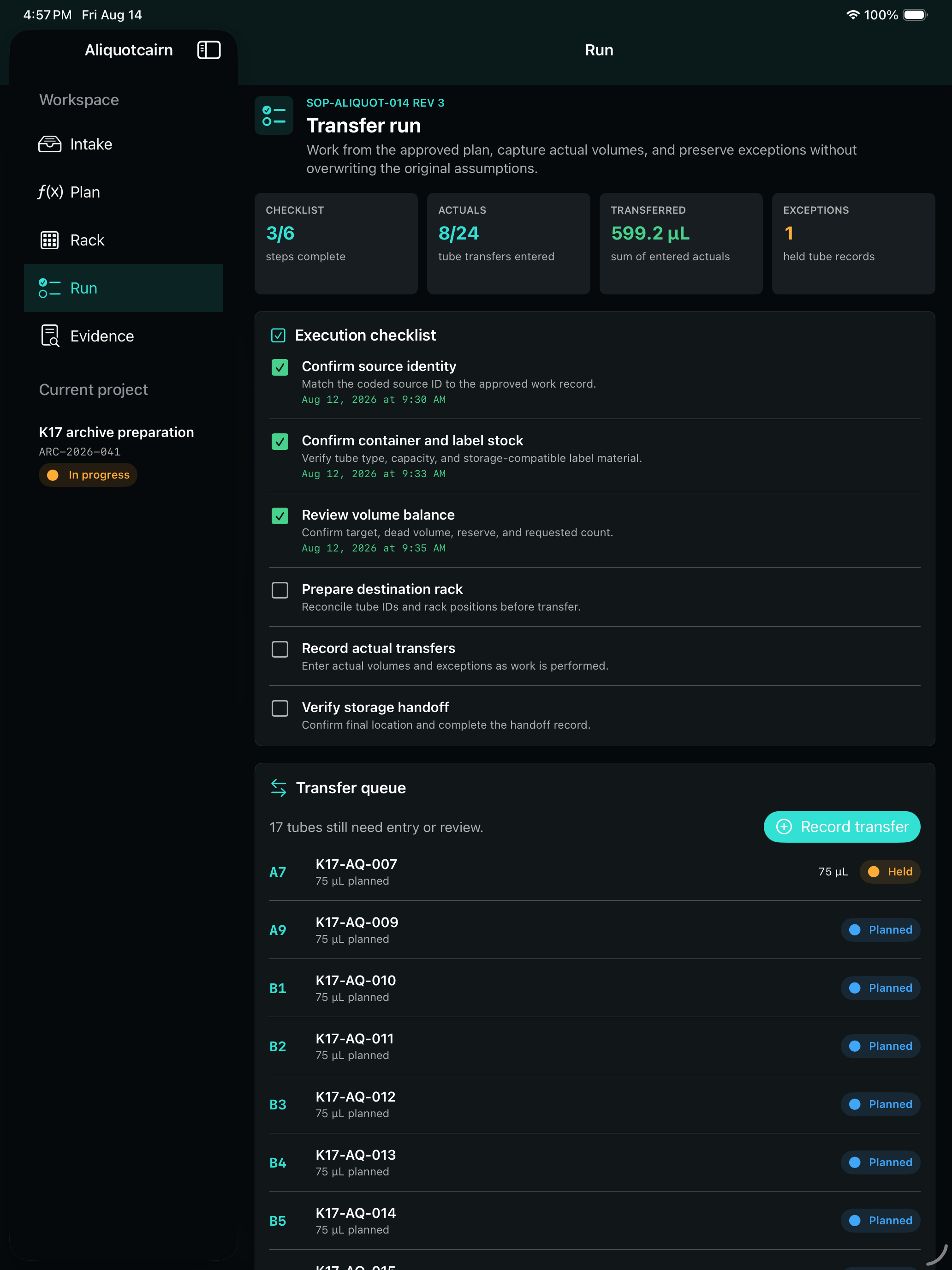Click the Planned badge on K17-AQ-014

(880, 1221)
